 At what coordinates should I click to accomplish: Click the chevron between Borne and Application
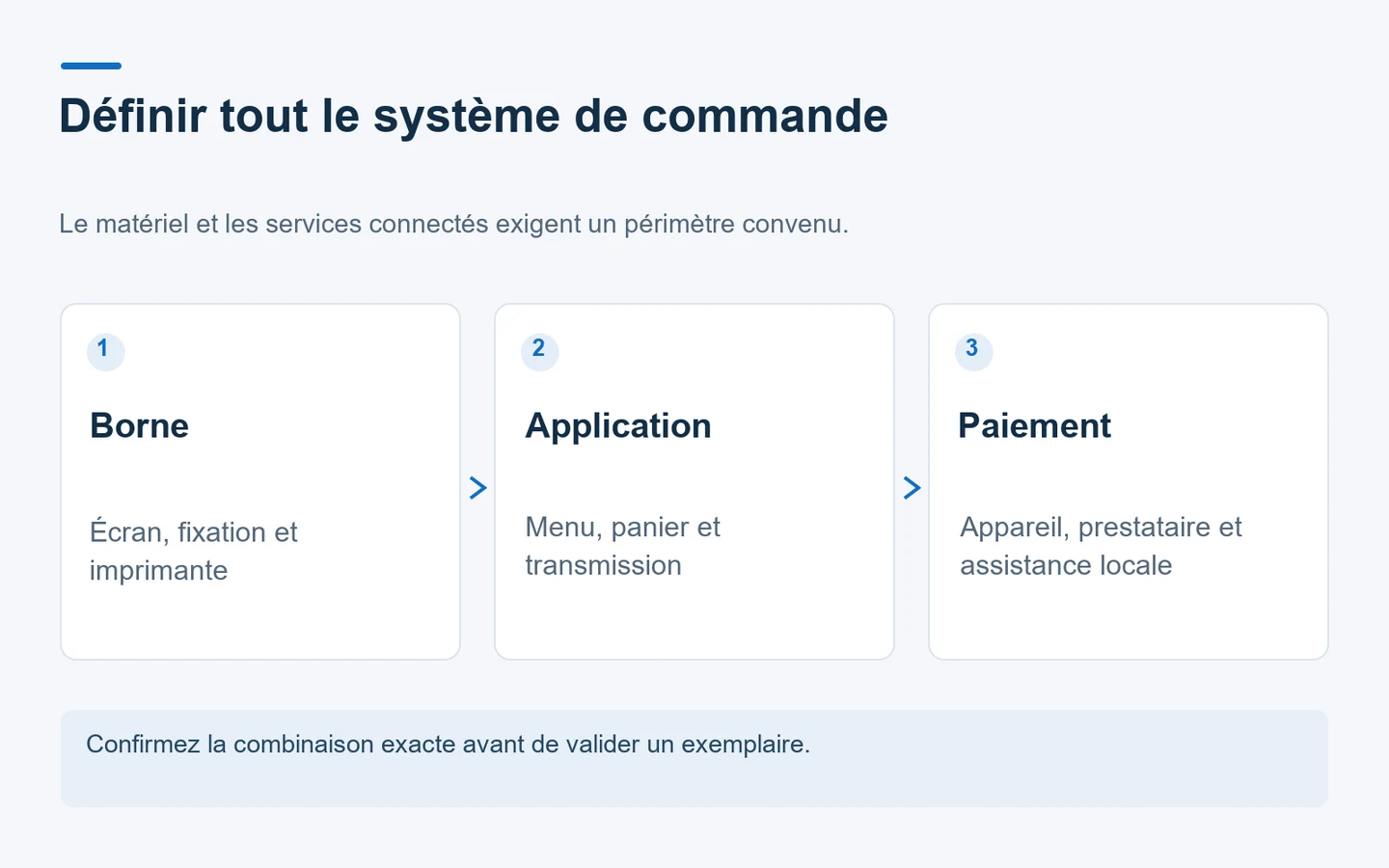477,488
